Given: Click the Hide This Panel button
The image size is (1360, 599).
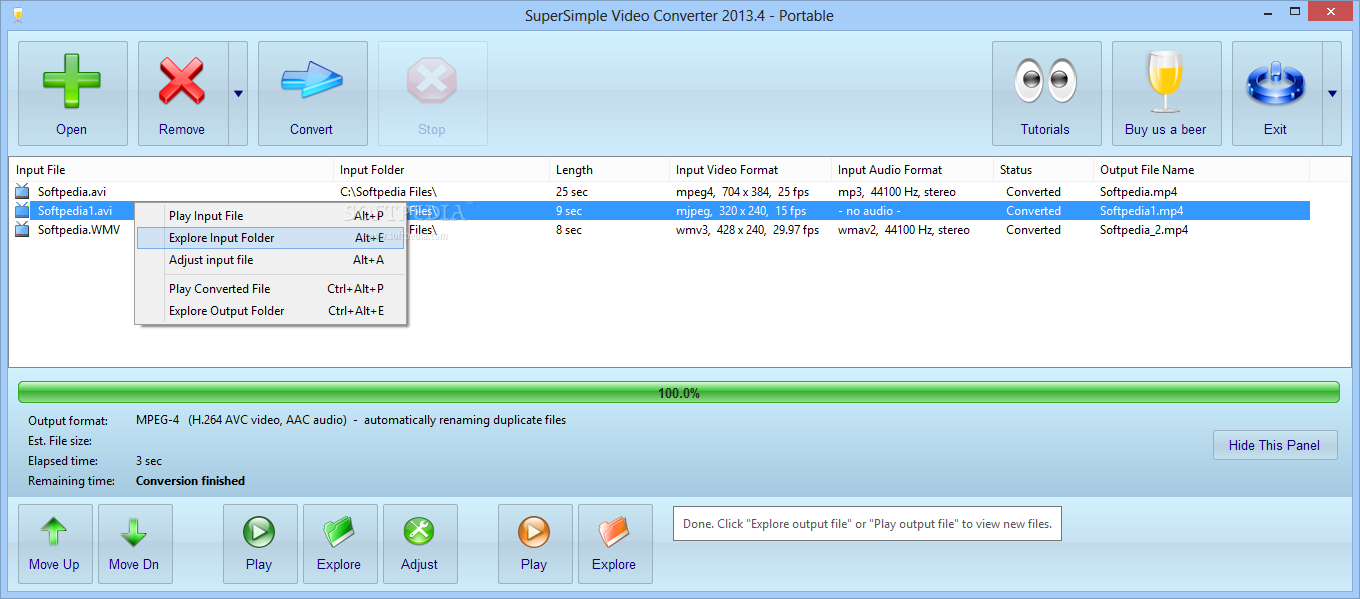Looking at the screenshot, I should [x=1275, y=445].
